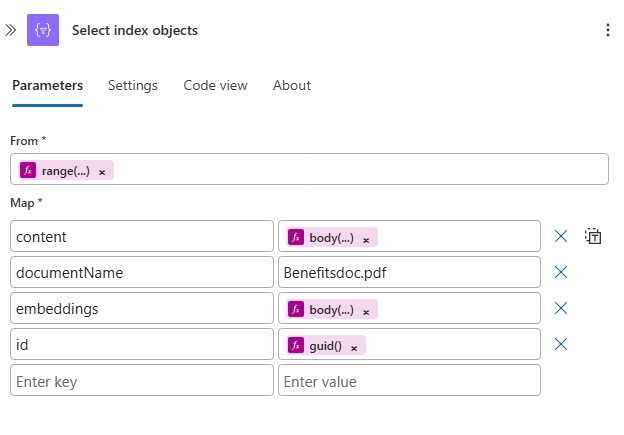Open the About tab

tap(292, 85)
